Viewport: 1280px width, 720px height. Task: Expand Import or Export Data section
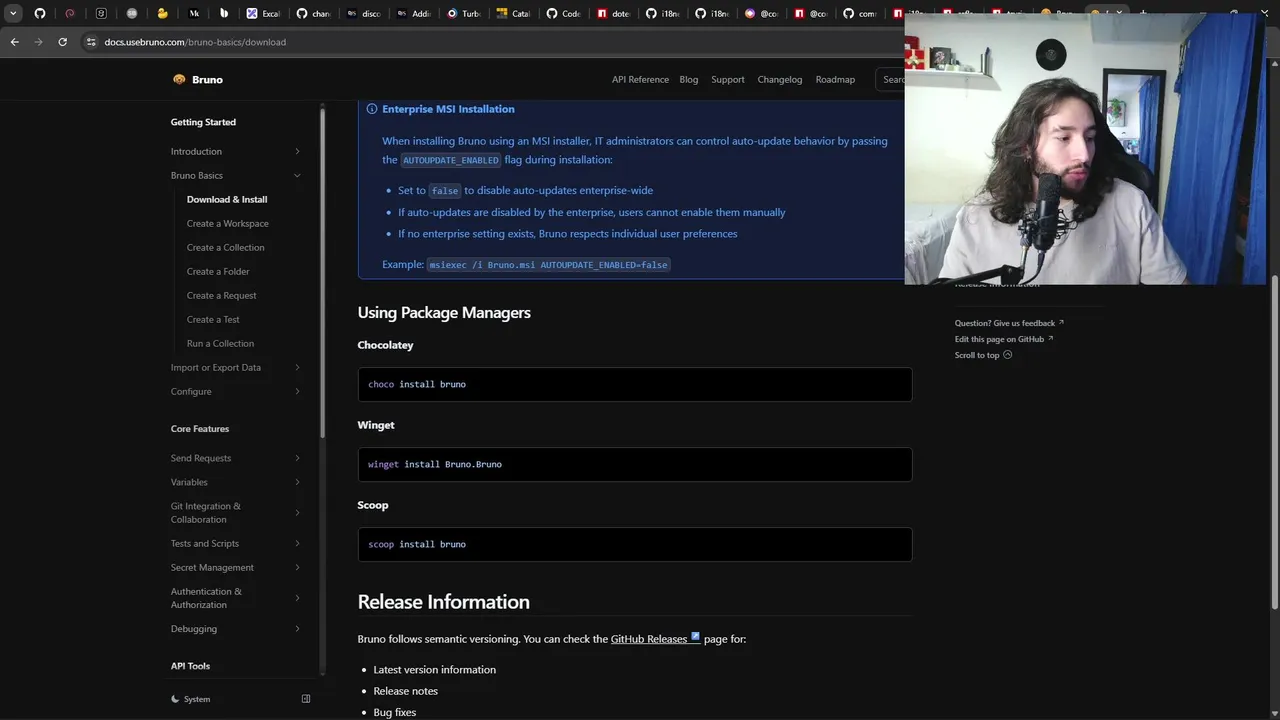[x=236, y=367]
